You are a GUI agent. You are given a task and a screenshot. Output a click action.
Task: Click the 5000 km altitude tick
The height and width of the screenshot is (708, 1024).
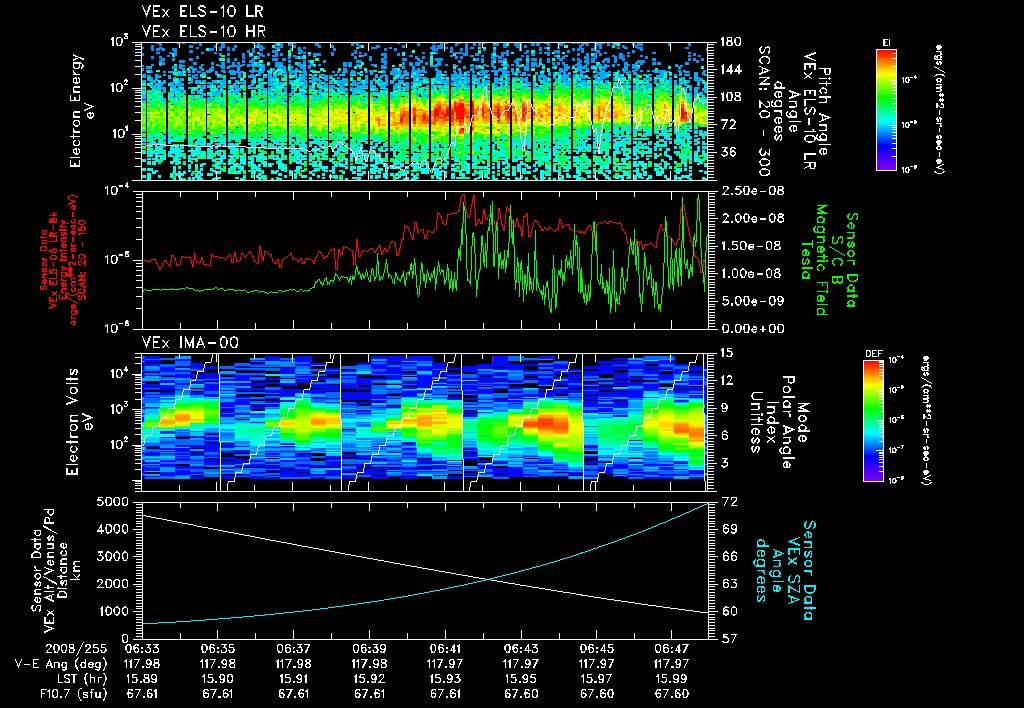[114, 502]
